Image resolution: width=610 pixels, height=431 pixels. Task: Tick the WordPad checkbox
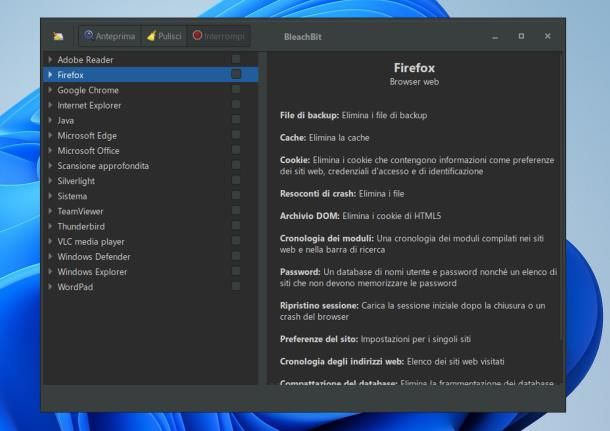point(236,287)
